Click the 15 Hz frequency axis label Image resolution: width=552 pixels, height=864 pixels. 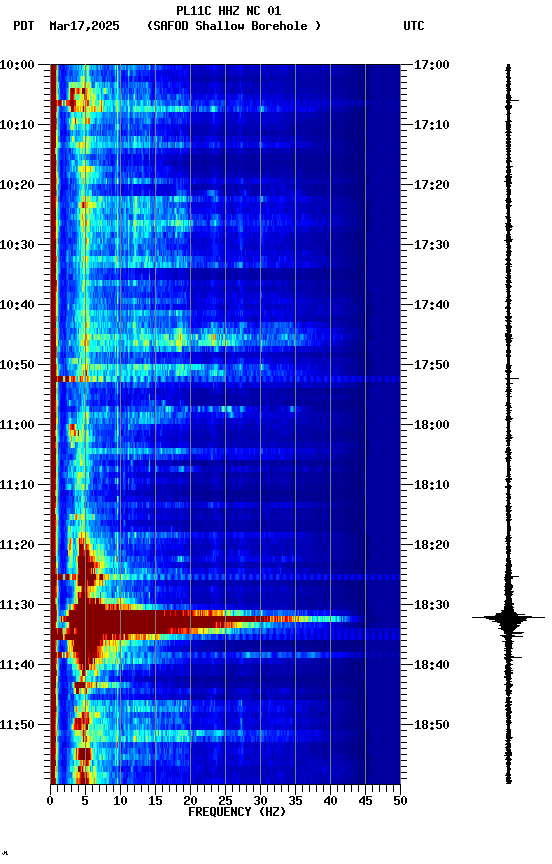[x=155, y=801]
